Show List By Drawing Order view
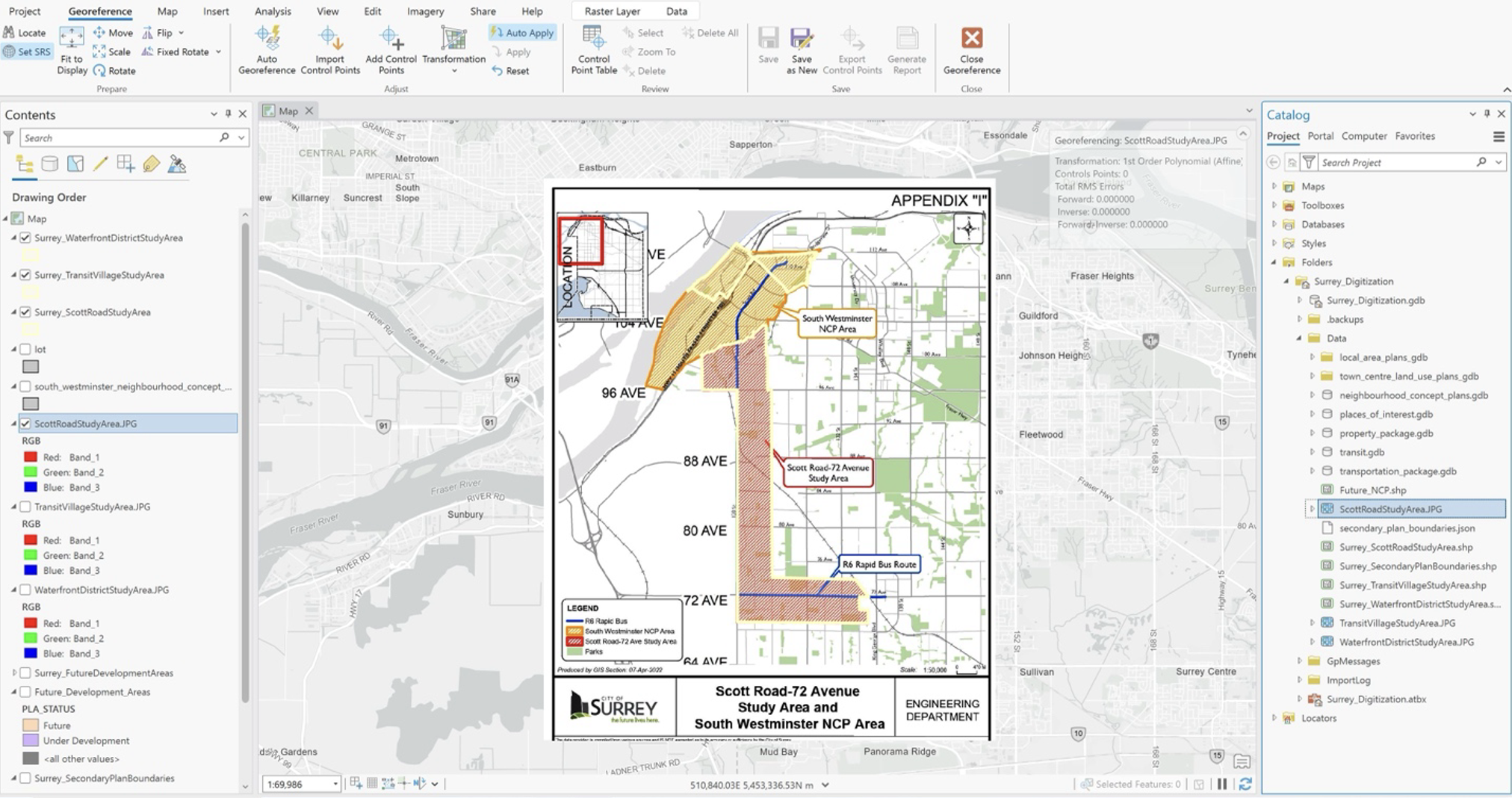This screenshot has width=1512, height=798. point(24,164)
